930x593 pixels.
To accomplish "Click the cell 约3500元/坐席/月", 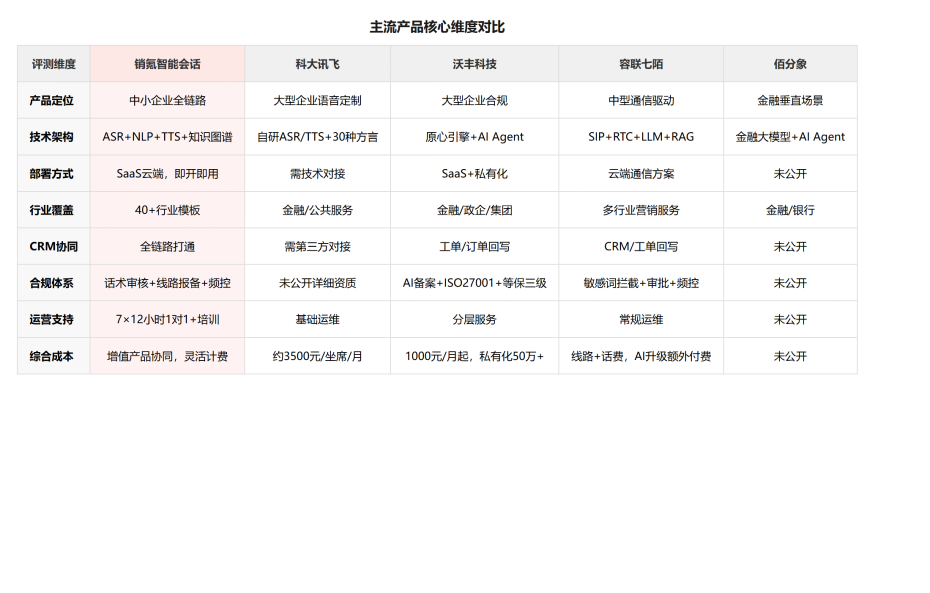I will (317, 356).
